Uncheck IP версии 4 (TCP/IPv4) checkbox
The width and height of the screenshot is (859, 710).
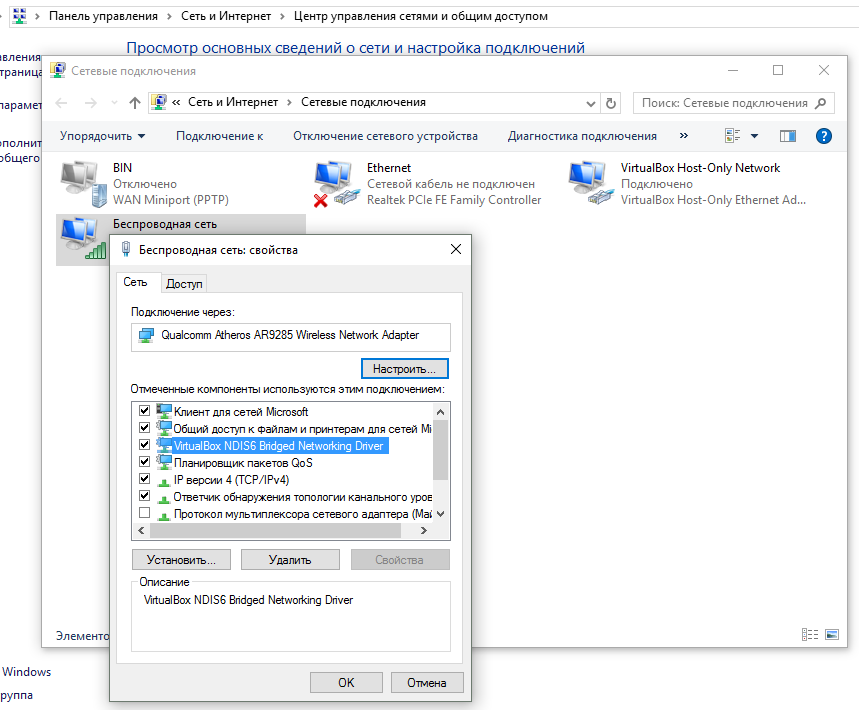point(145,478)
